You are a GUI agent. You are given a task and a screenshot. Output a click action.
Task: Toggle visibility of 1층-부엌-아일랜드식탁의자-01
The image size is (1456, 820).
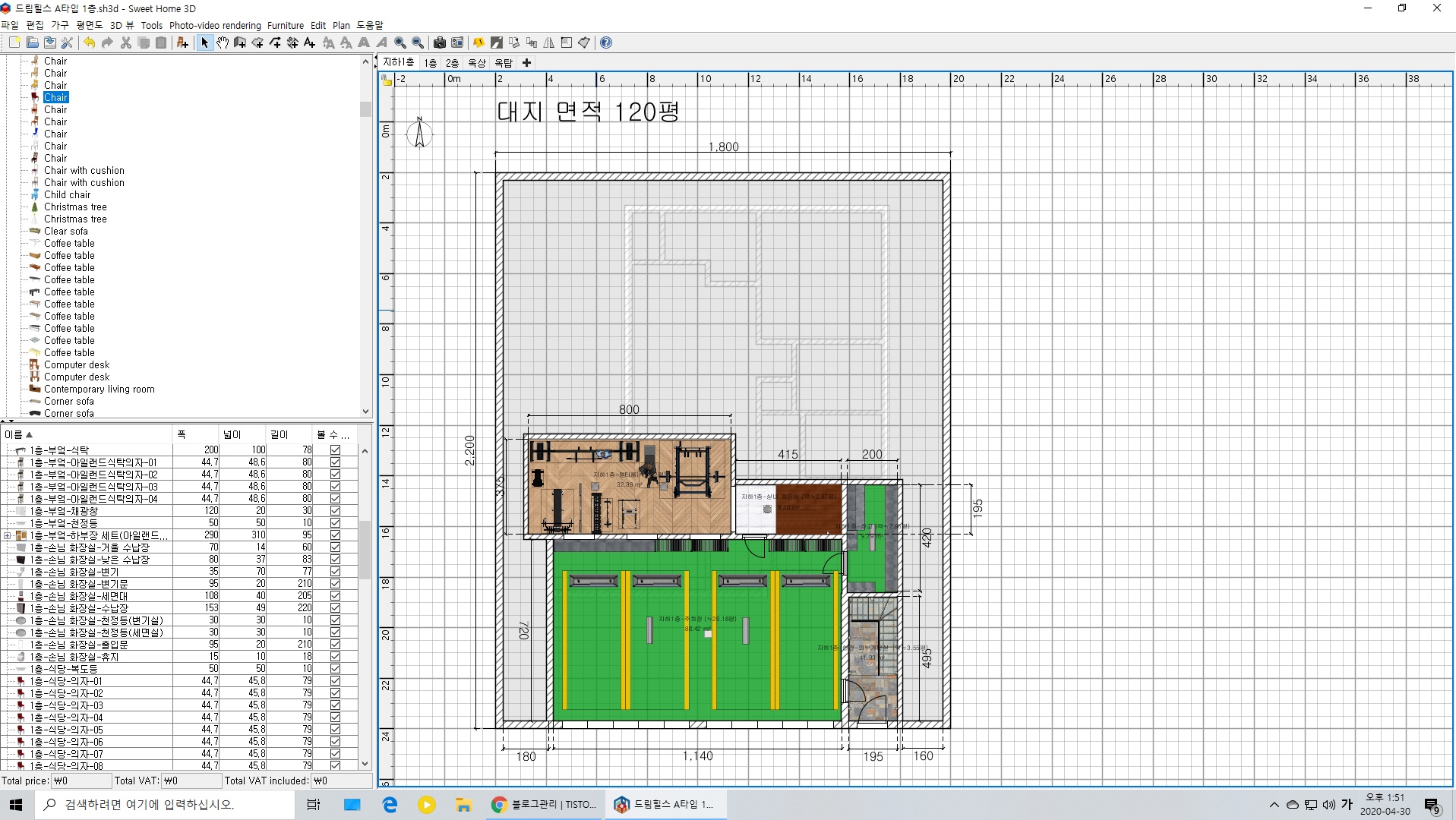click(335, 462)
